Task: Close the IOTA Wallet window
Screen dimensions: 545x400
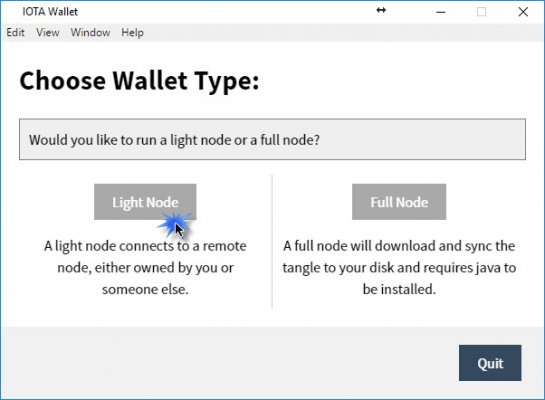Action: pos(523,12)
